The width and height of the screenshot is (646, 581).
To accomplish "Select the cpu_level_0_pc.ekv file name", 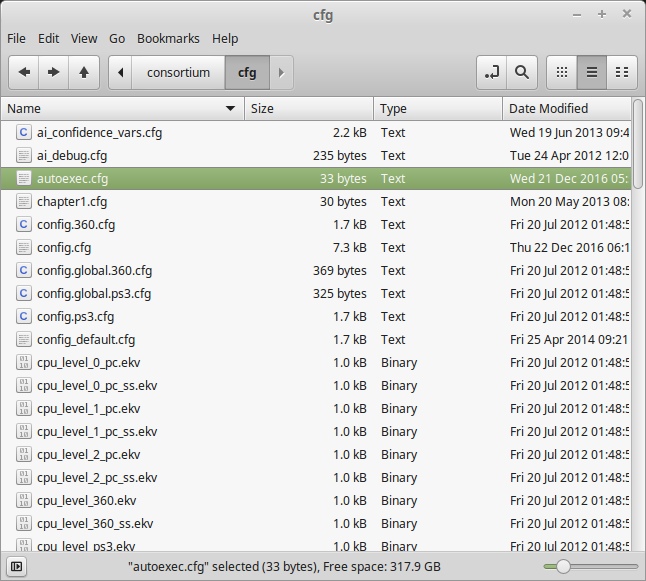I will pyautogui.click(x=89, y=363).
